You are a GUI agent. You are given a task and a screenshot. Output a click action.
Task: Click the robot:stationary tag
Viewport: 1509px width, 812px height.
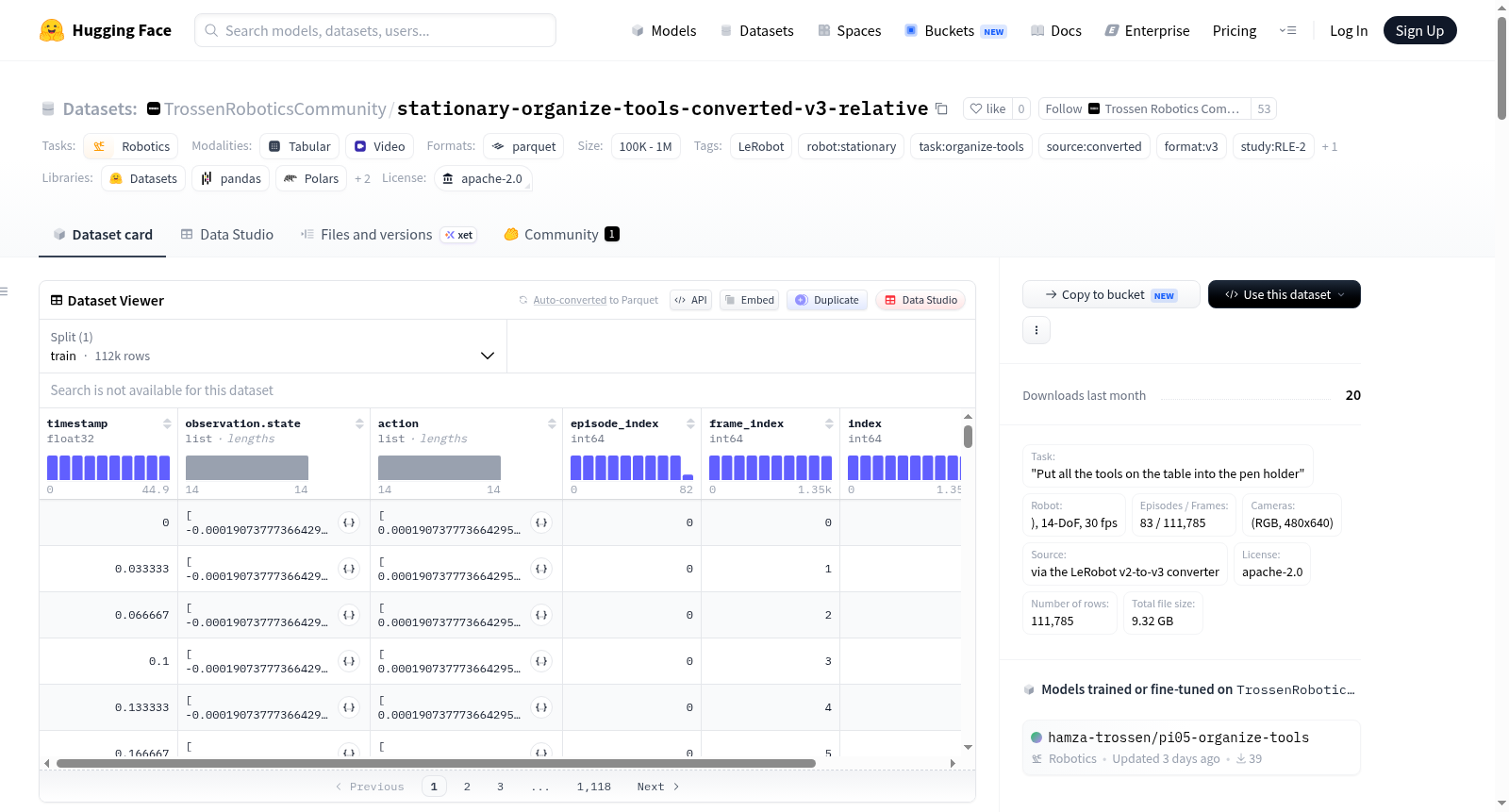click(x=851, y=146)
